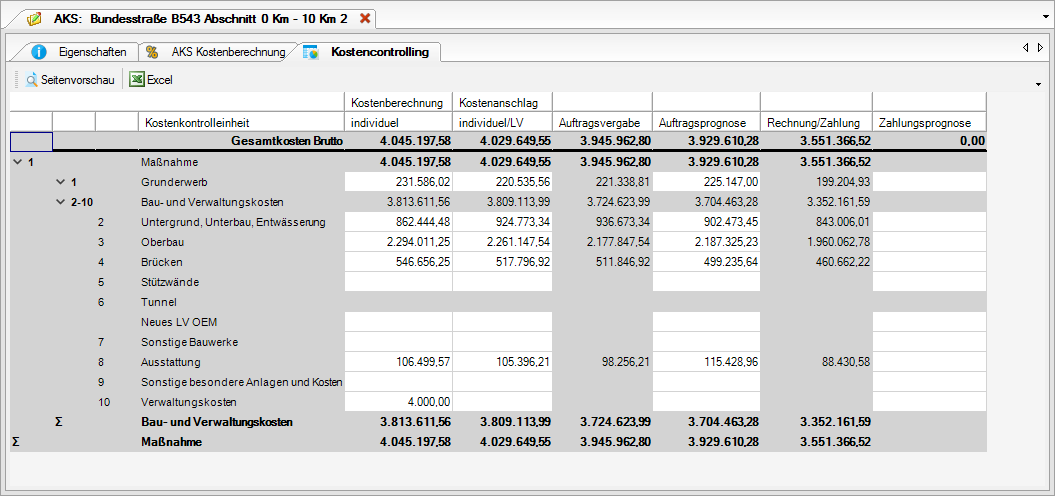The width and height of the screenshot is (1055, 496).
Task: Close the AKS Bundesstraße B543 tab
Action: tap(365, 19)
